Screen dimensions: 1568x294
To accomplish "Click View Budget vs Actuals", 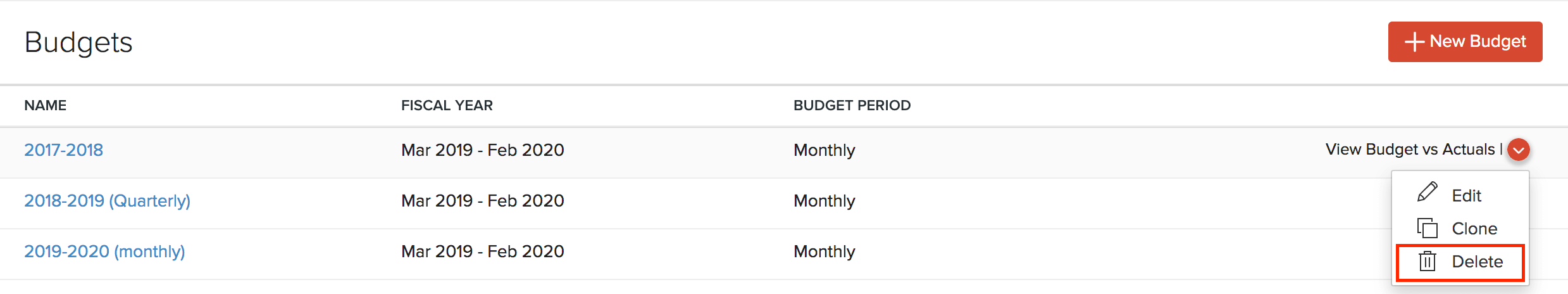I will pyautogui.click(x=1410, y=150).
